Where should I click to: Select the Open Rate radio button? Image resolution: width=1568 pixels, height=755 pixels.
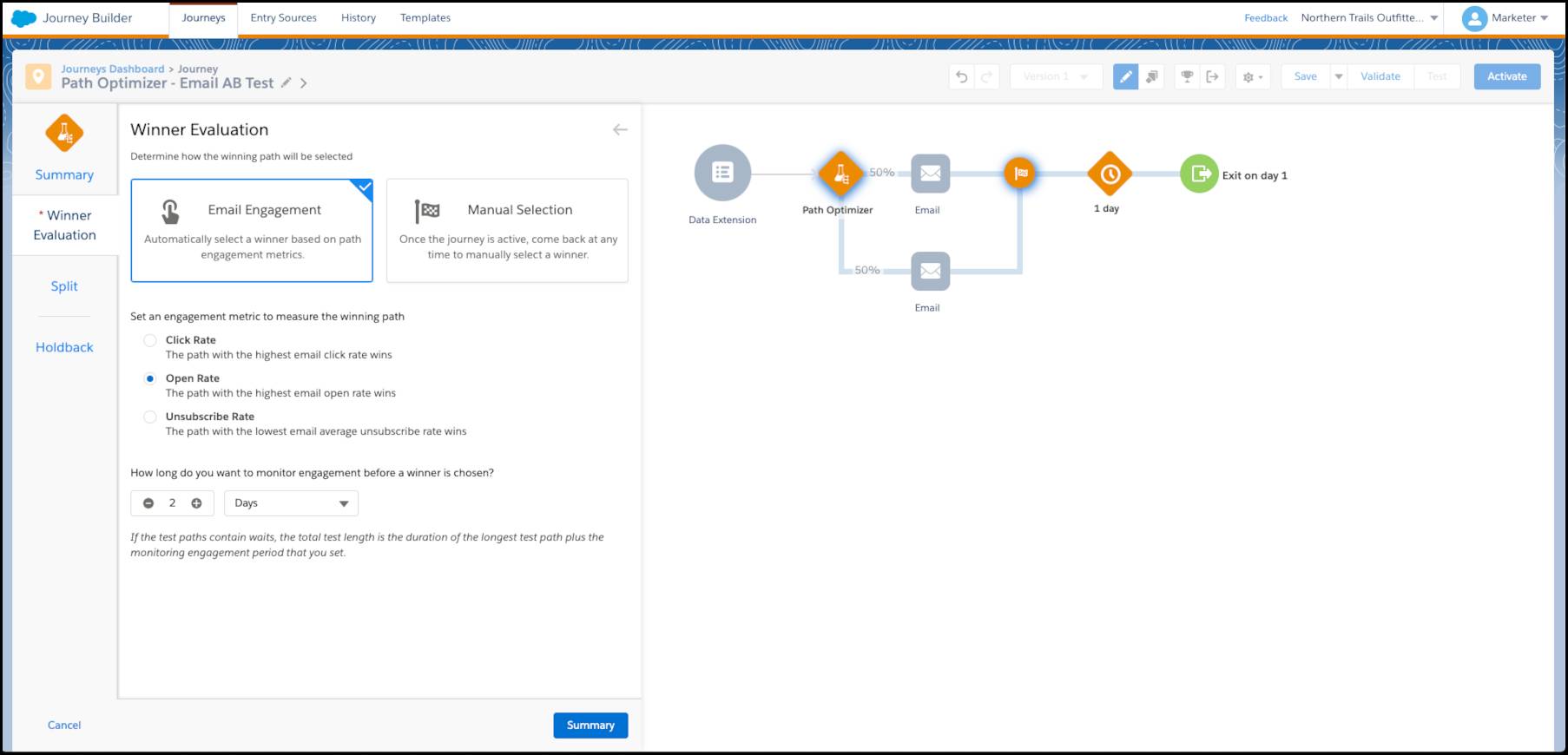(150, 378)
